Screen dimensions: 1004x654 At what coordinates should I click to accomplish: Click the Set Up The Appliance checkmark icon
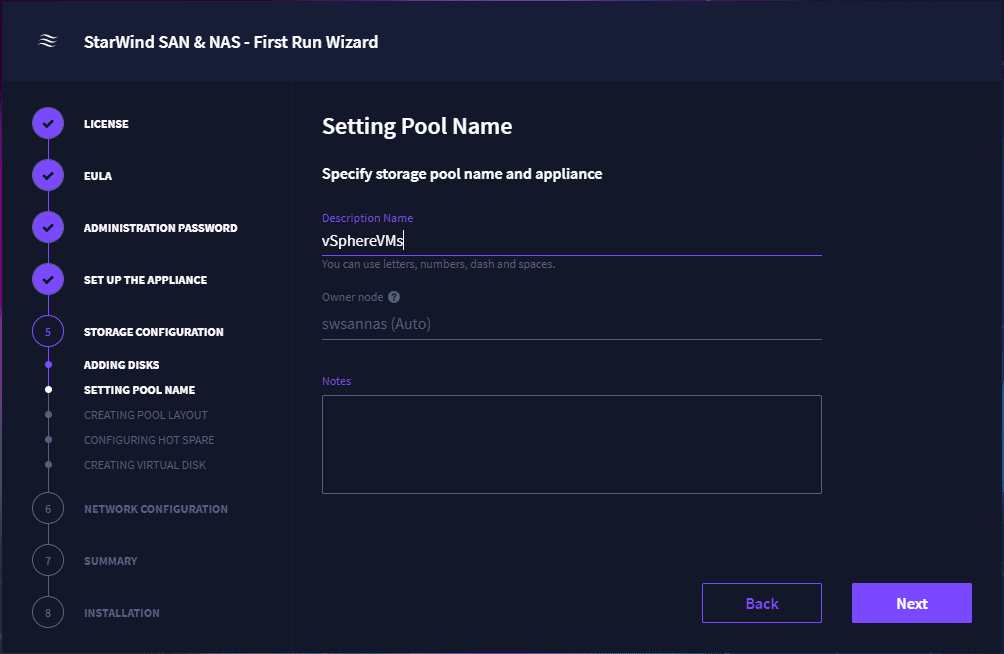[x=47, y=279]
